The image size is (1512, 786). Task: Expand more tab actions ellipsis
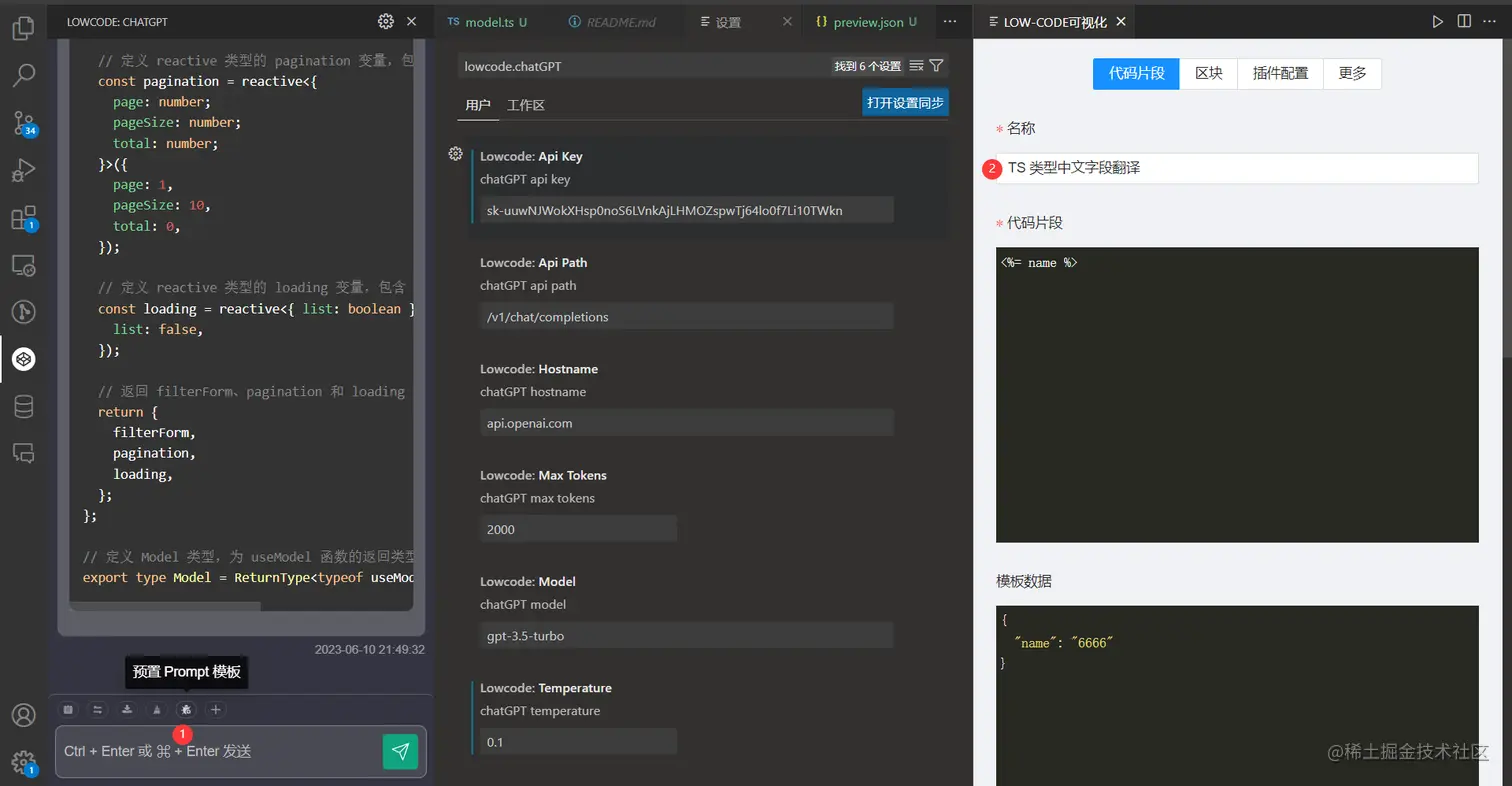(x=950, y=21)
